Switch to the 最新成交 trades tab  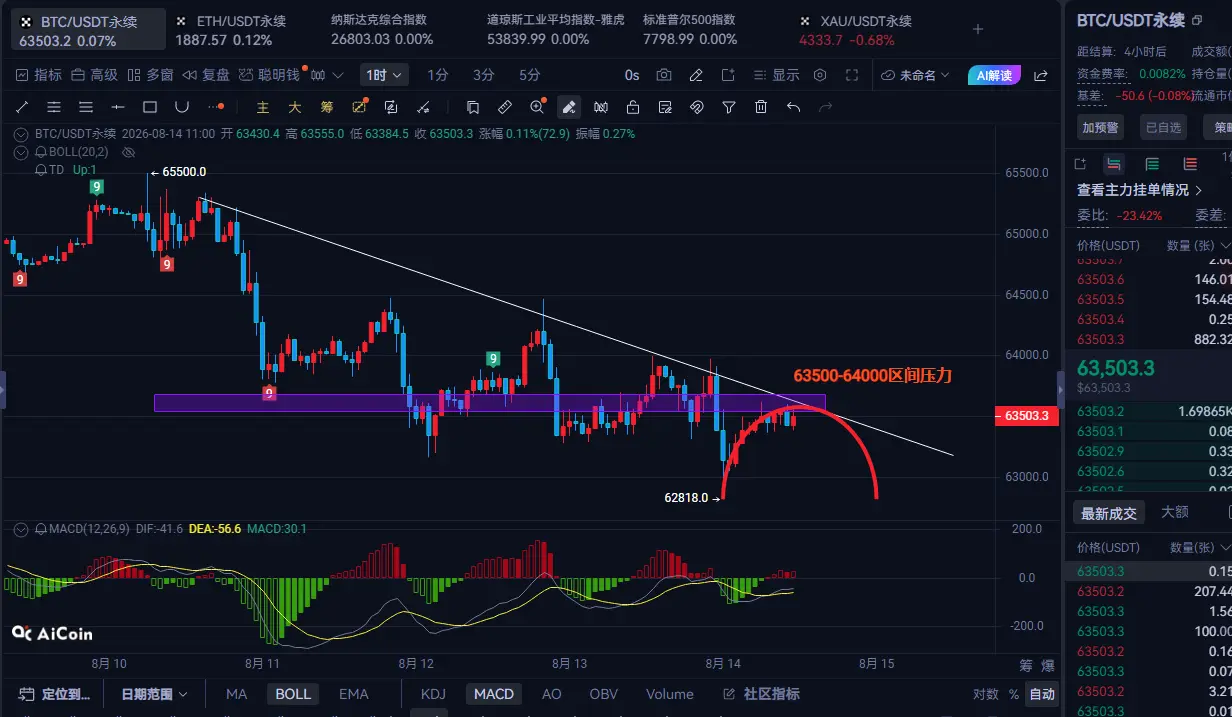1108,513
